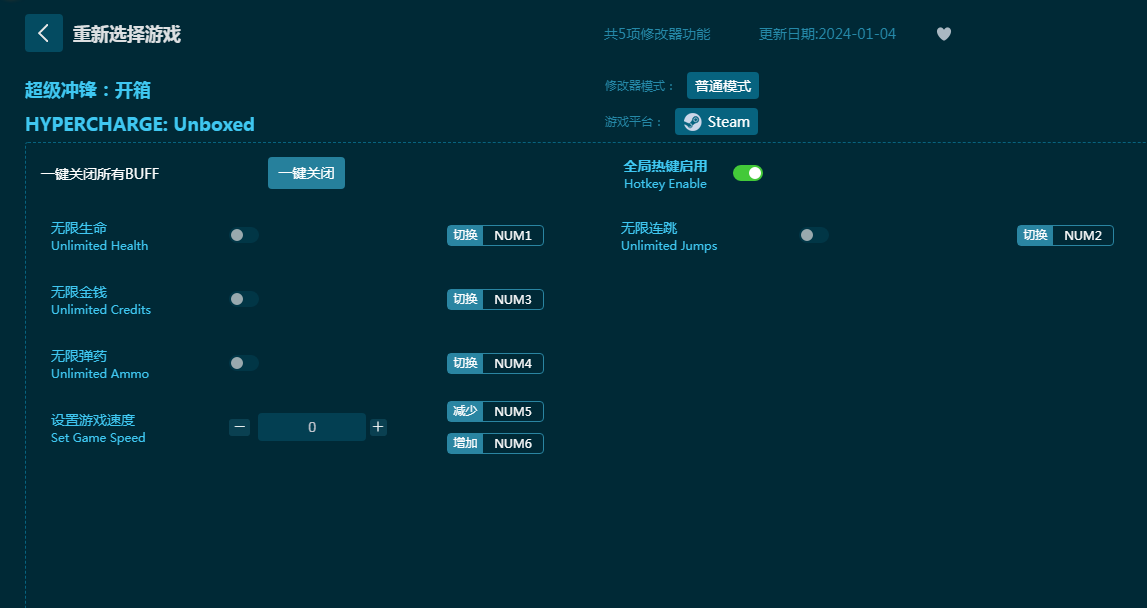Click NUM5 decrease speed hotkey

click(513, 411)
